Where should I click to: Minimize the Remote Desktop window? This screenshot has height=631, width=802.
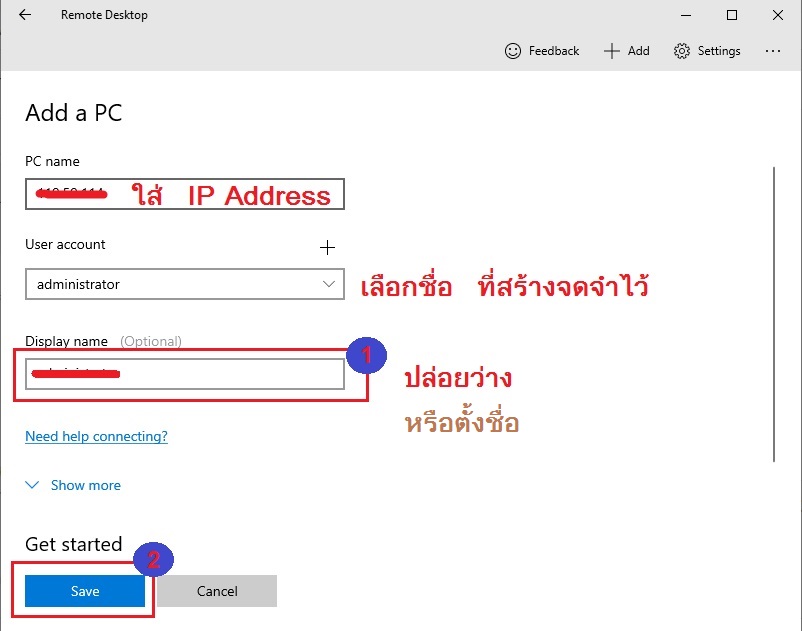point(685,15)
